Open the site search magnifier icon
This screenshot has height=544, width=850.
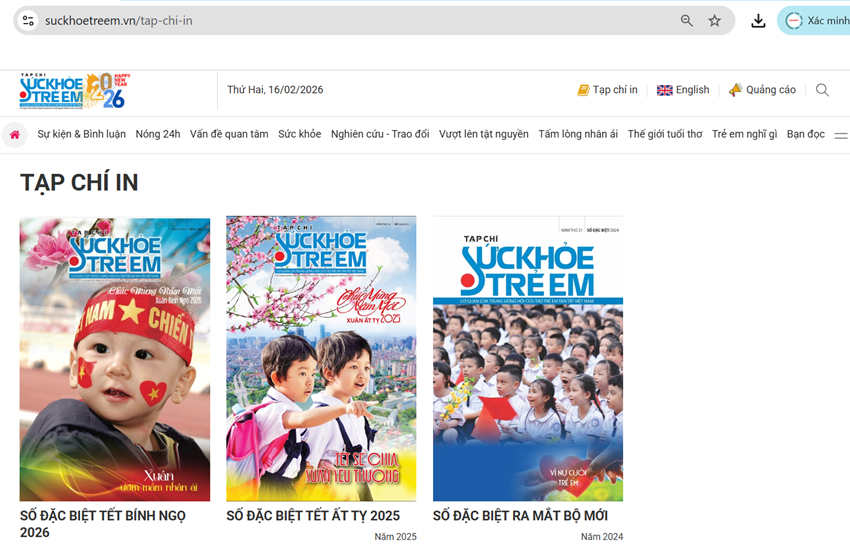click(x=822, y=90)
